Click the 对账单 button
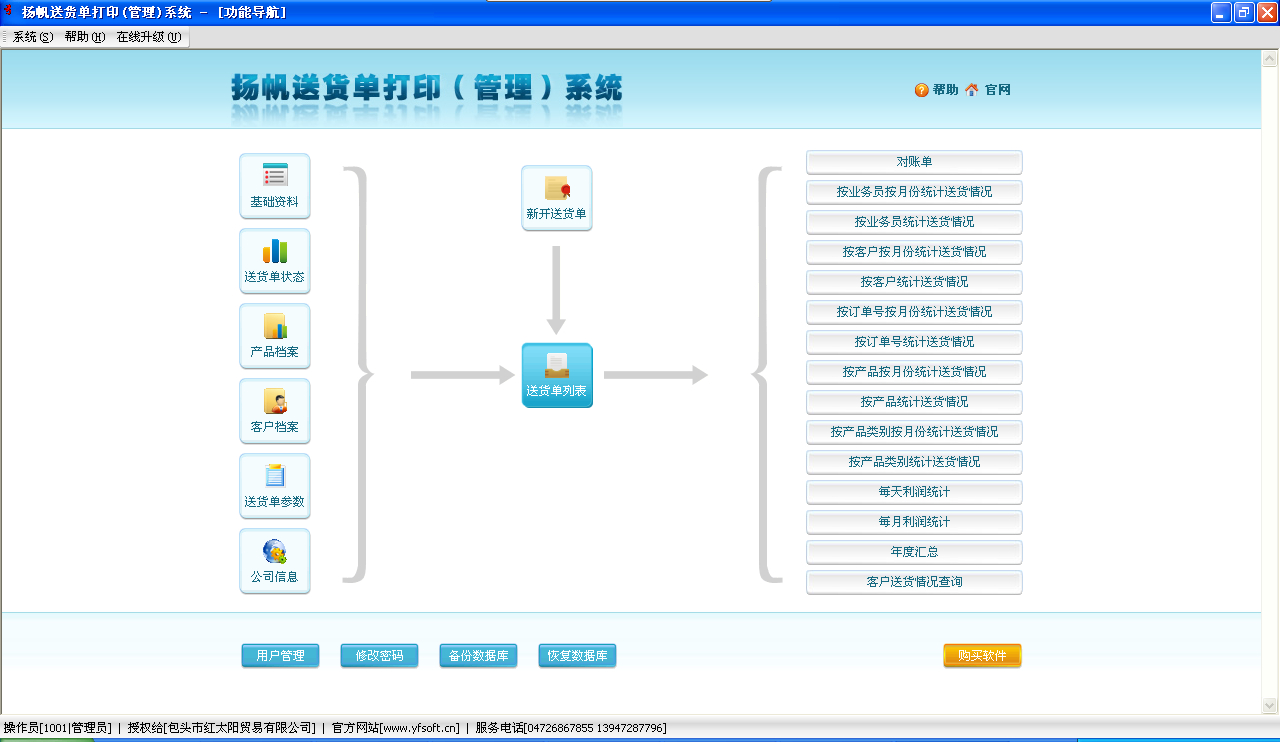Screen dimensions: 1280x742 tap(914, 162)
